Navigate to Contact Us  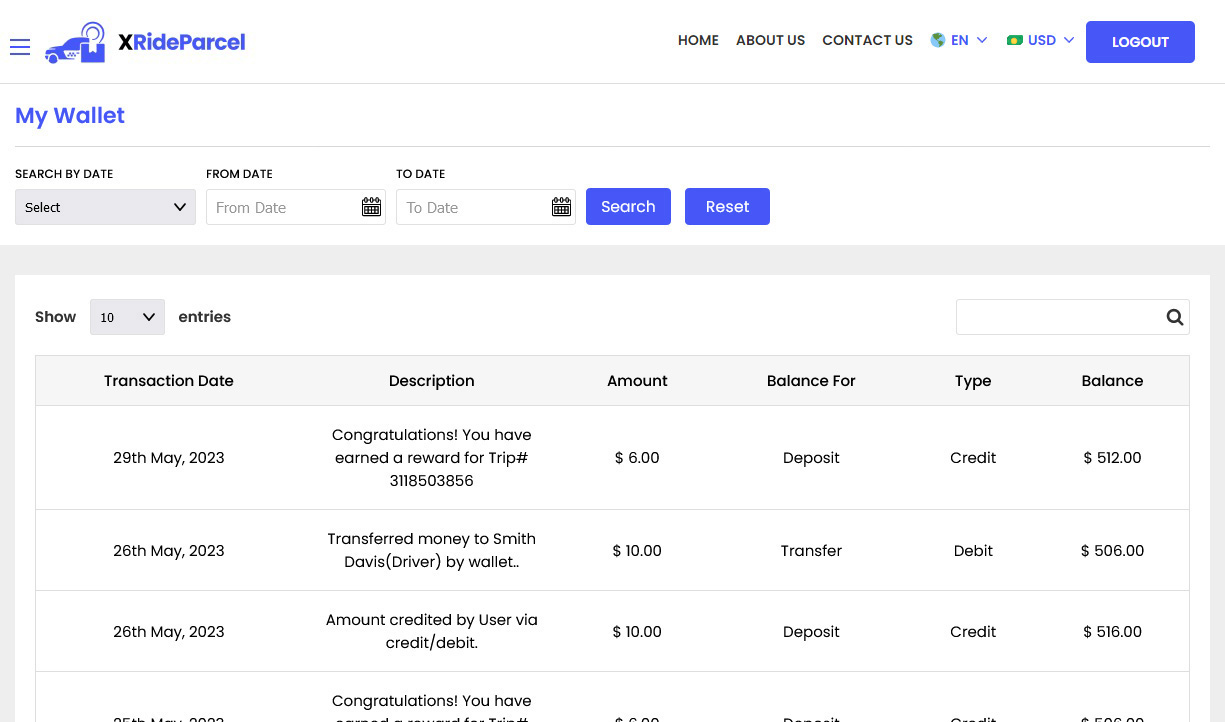tap(867, 41)
